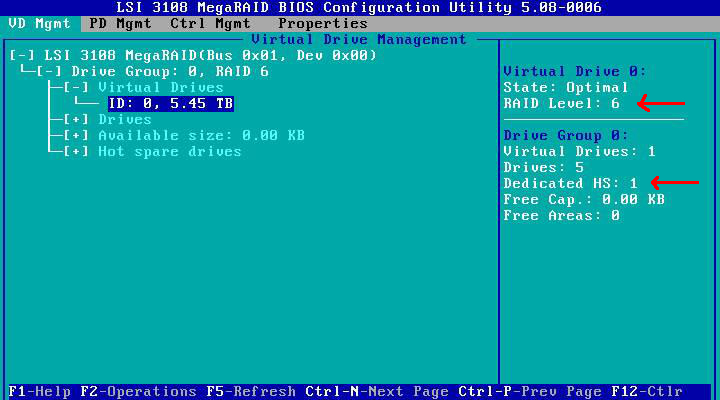The width and height of the screenshot is (720, 400).
Task: Click the Virtual Drive Management panel title
Action: [359, 39]
